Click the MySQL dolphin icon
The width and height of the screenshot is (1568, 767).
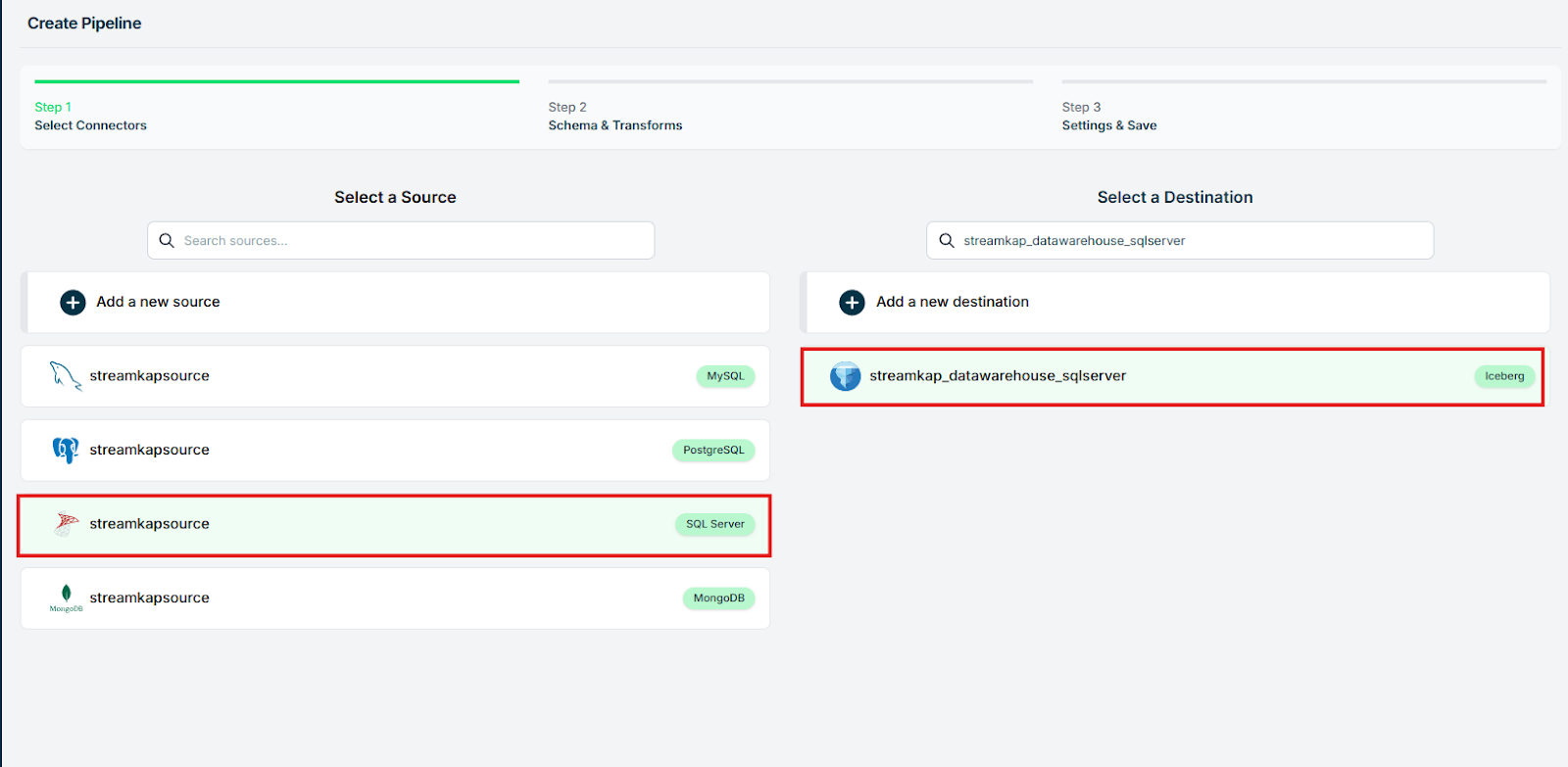[66, 376]
